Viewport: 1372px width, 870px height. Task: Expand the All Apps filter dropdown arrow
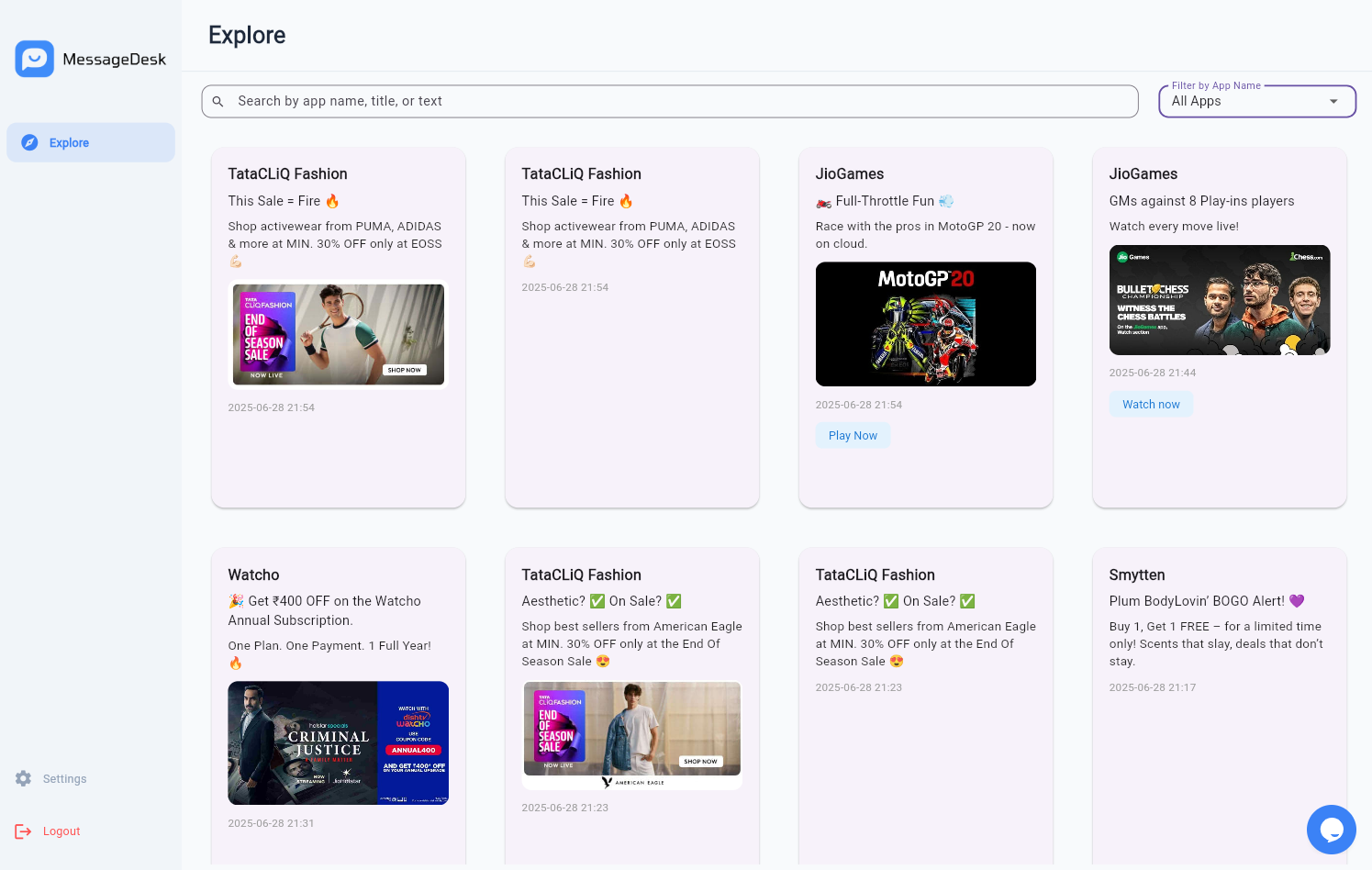1333,101
